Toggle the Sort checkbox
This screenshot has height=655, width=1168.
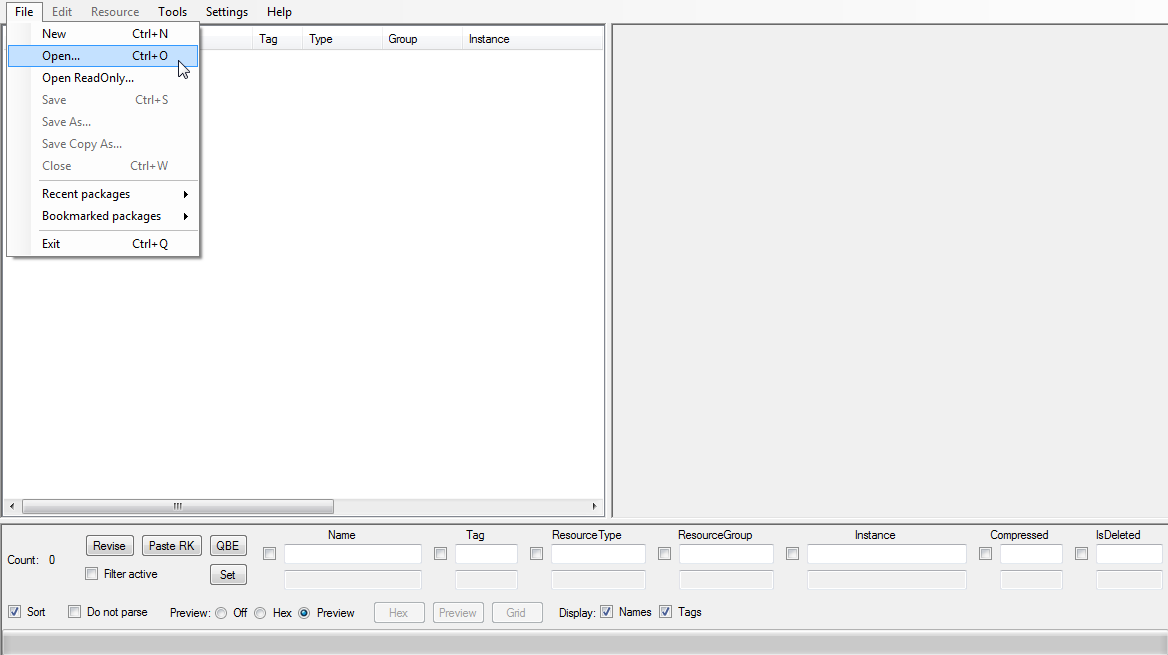15,612
